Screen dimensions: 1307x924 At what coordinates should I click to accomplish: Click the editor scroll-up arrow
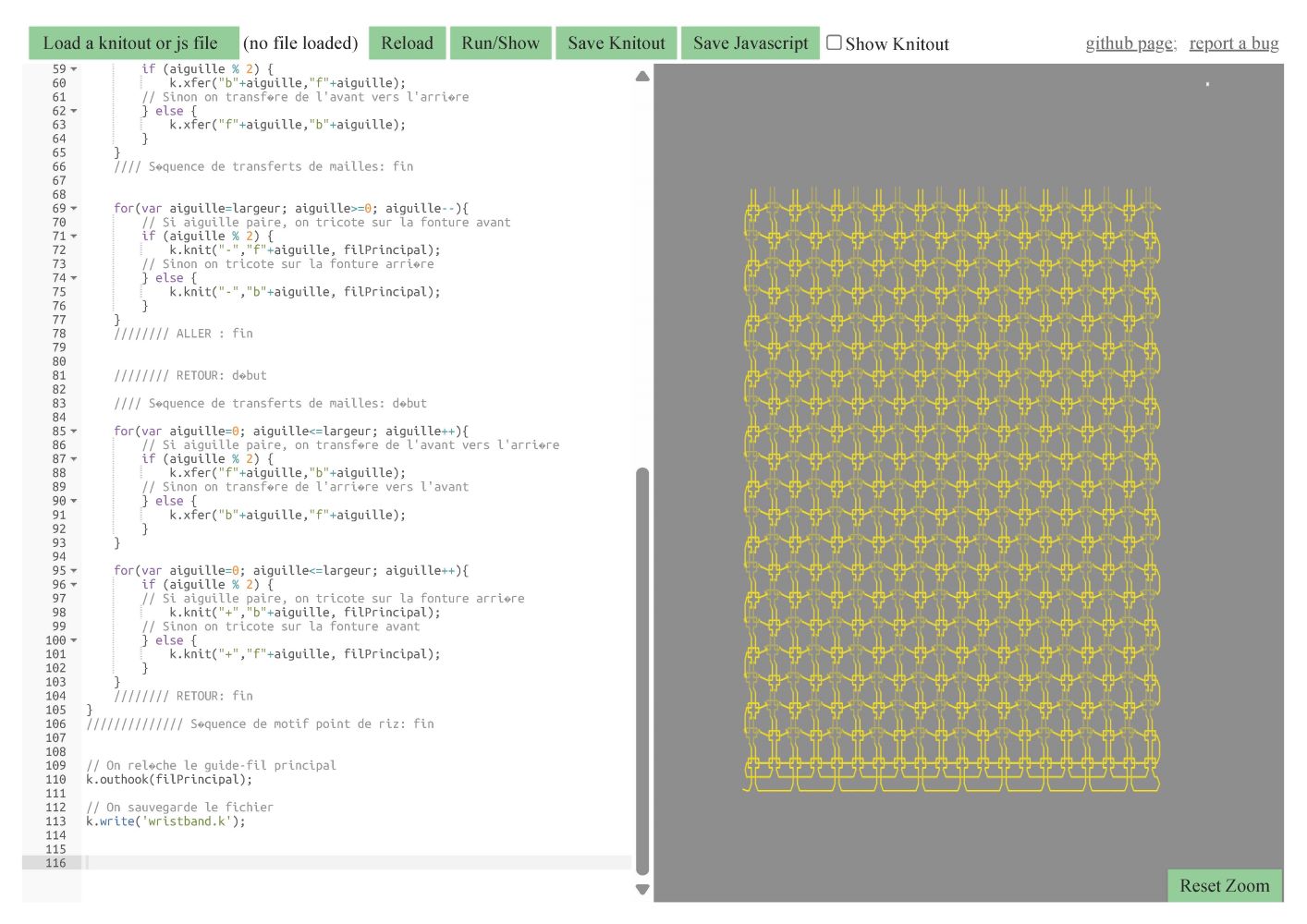tap(642, 76)
